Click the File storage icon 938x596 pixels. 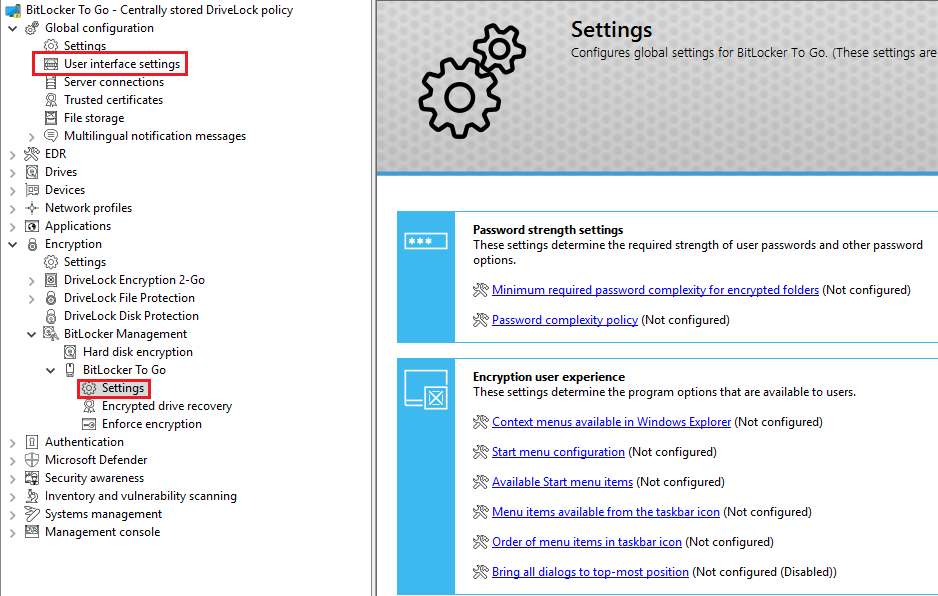(51, 118)
